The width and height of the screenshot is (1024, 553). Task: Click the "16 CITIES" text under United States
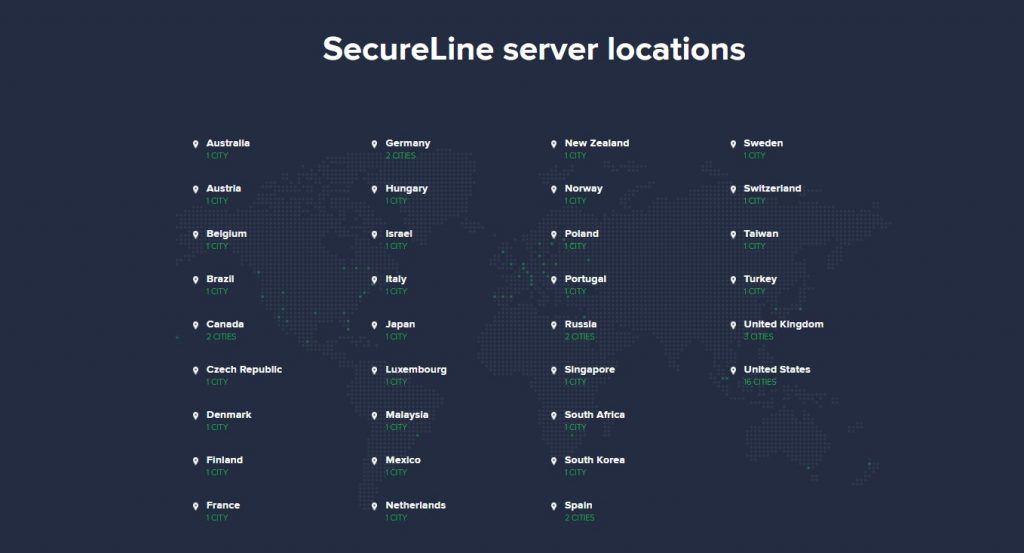[x=760, y=382]
